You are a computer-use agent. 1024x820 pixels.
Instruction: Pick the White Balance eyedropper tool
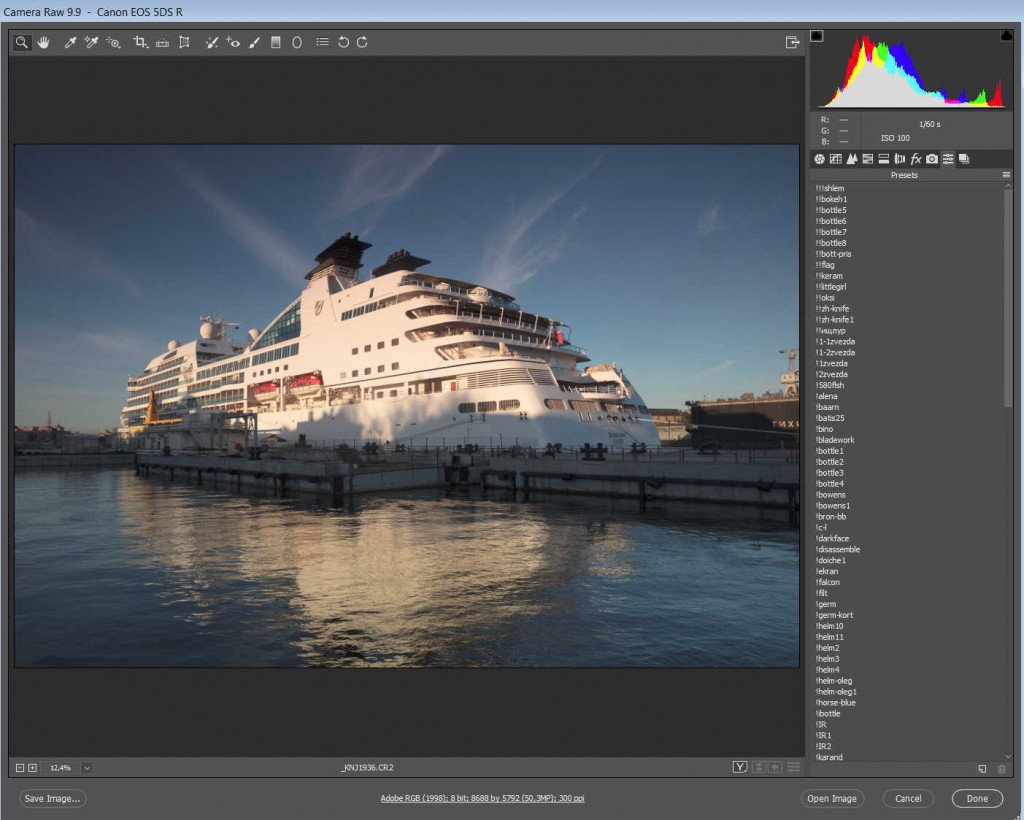[x=70, y=43]
